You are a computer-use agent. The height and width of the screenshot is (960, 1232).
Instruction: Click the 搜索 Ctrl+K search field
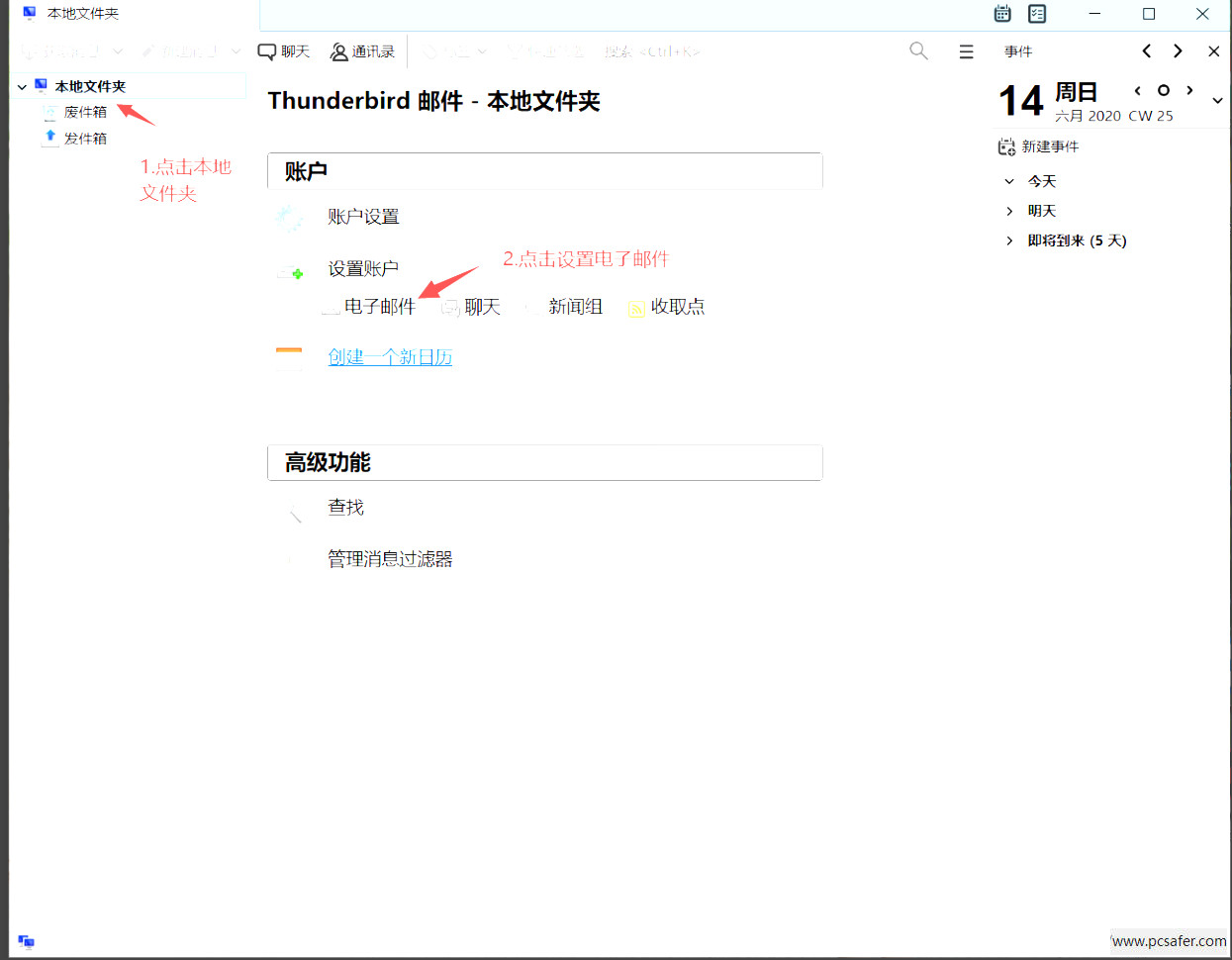click(x=653, y=51)
